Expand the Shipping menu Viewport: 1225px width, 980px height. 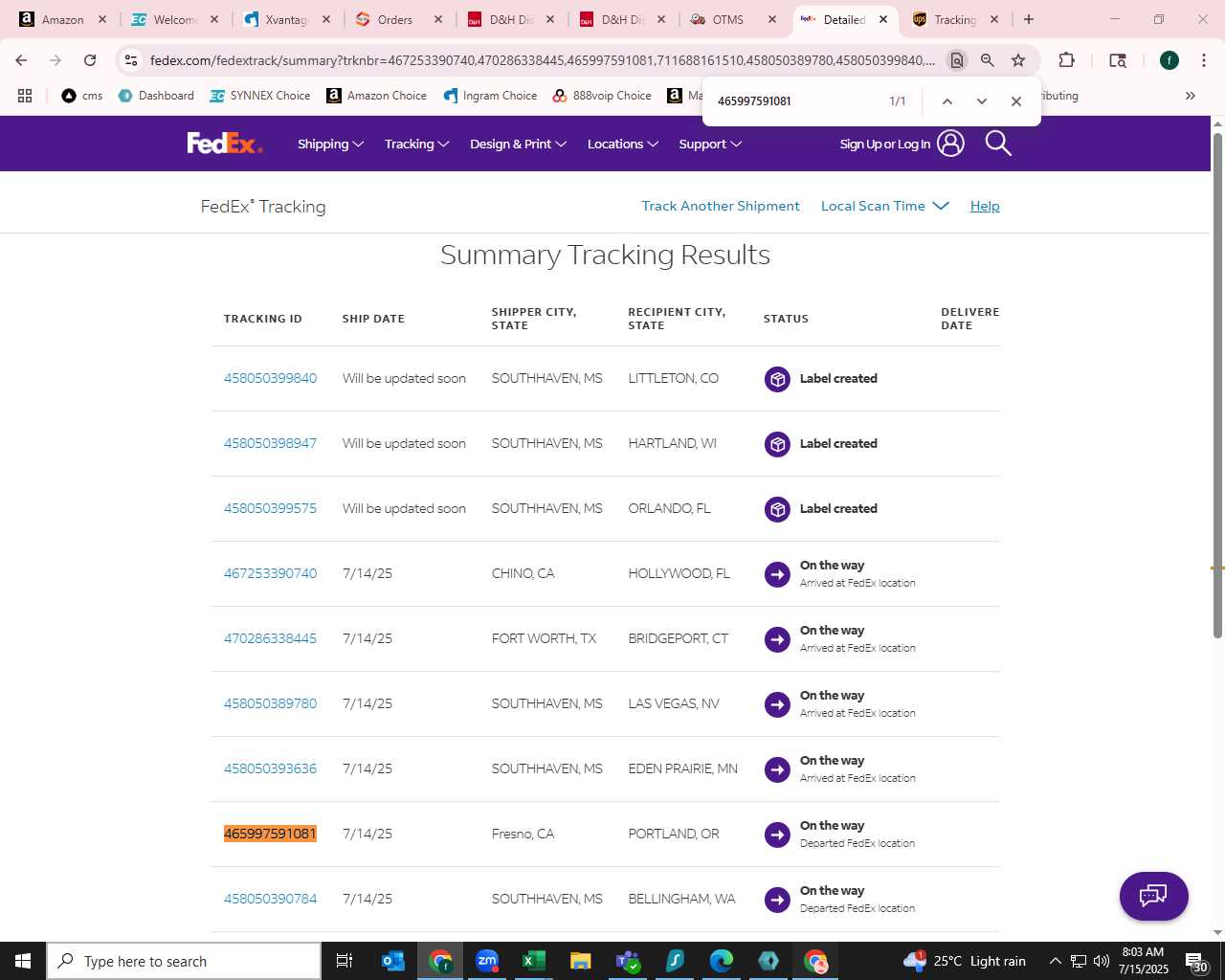pos(330,144)
